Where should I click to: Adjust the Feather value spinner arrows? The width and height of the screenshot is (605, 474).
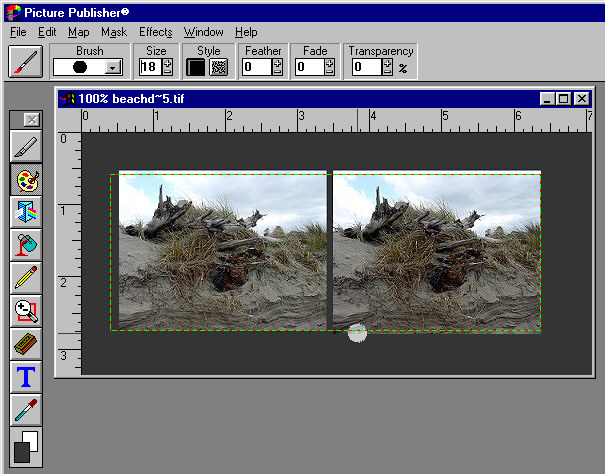click(277, 67)
